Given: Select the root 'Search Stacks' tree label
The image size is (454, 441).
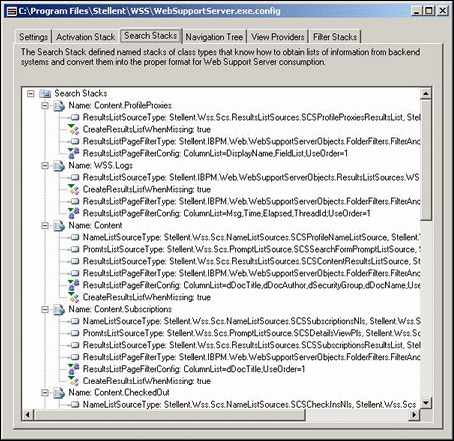Looking at the screenshot, I should (81, 93).
